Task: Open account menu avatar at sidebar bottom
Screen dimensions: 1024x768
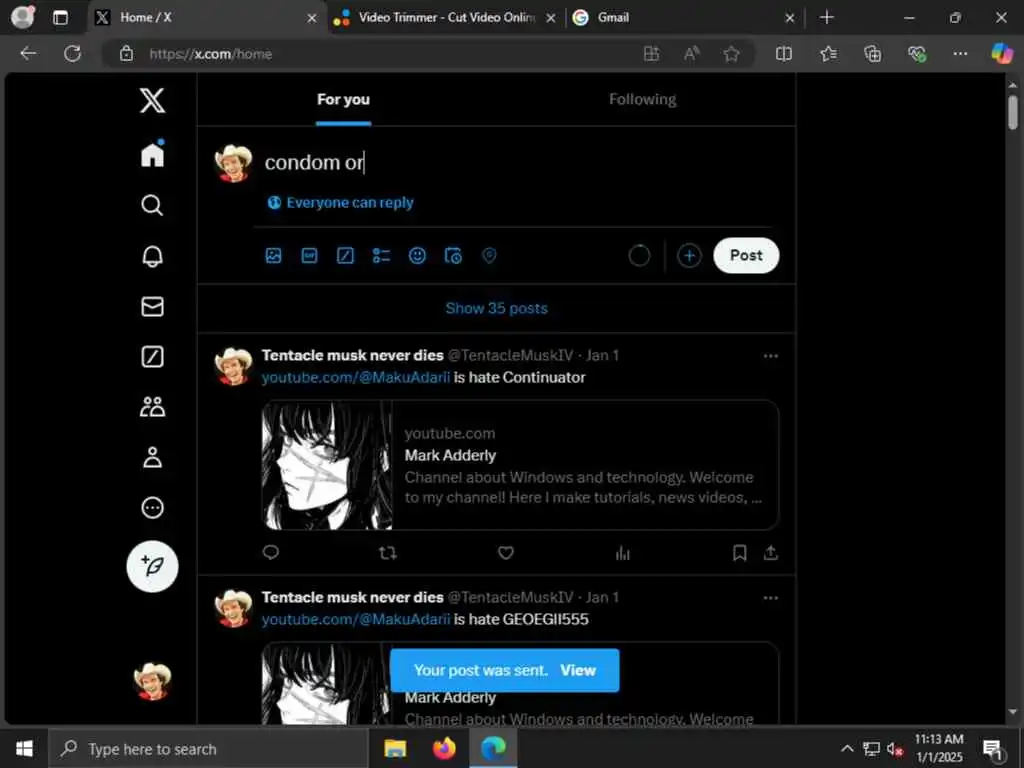Action: 152,681
